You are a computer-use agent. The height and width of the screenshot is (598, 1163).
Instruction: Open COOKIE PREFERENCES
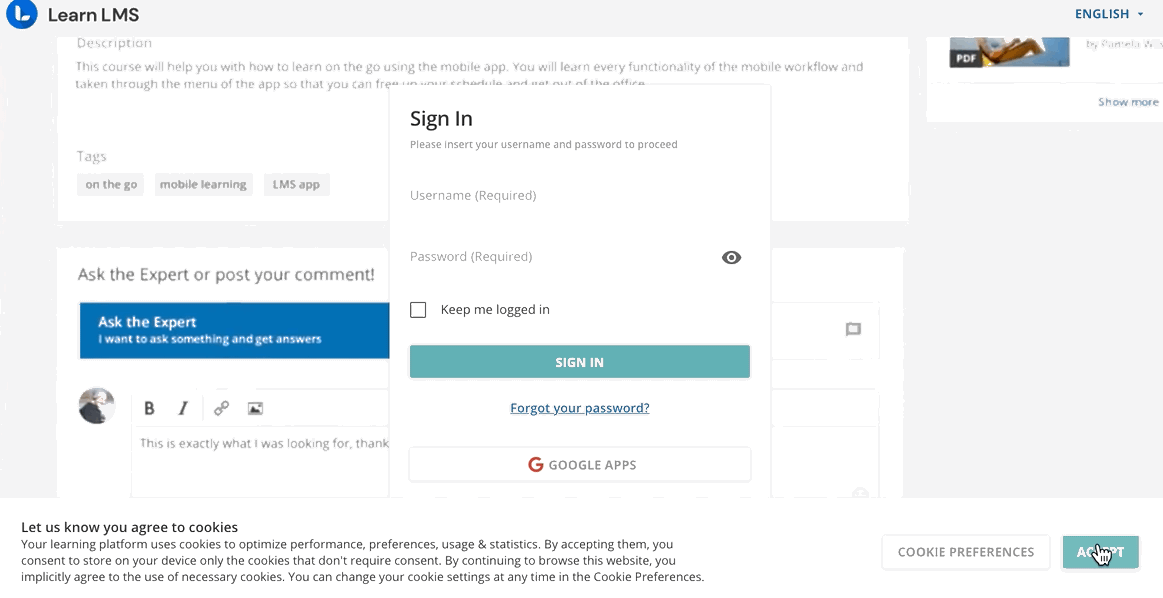point(966,552)
